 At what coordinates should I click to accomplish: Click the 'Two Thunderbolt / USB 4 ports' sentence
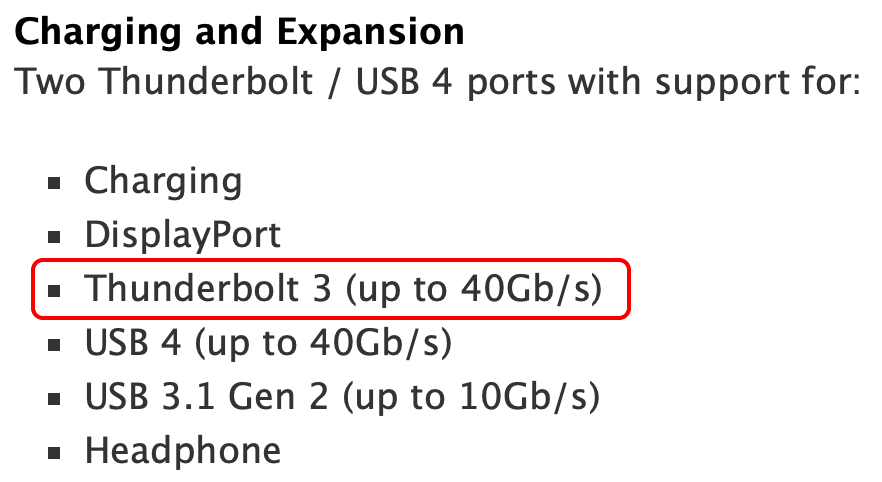coord(438,82)
